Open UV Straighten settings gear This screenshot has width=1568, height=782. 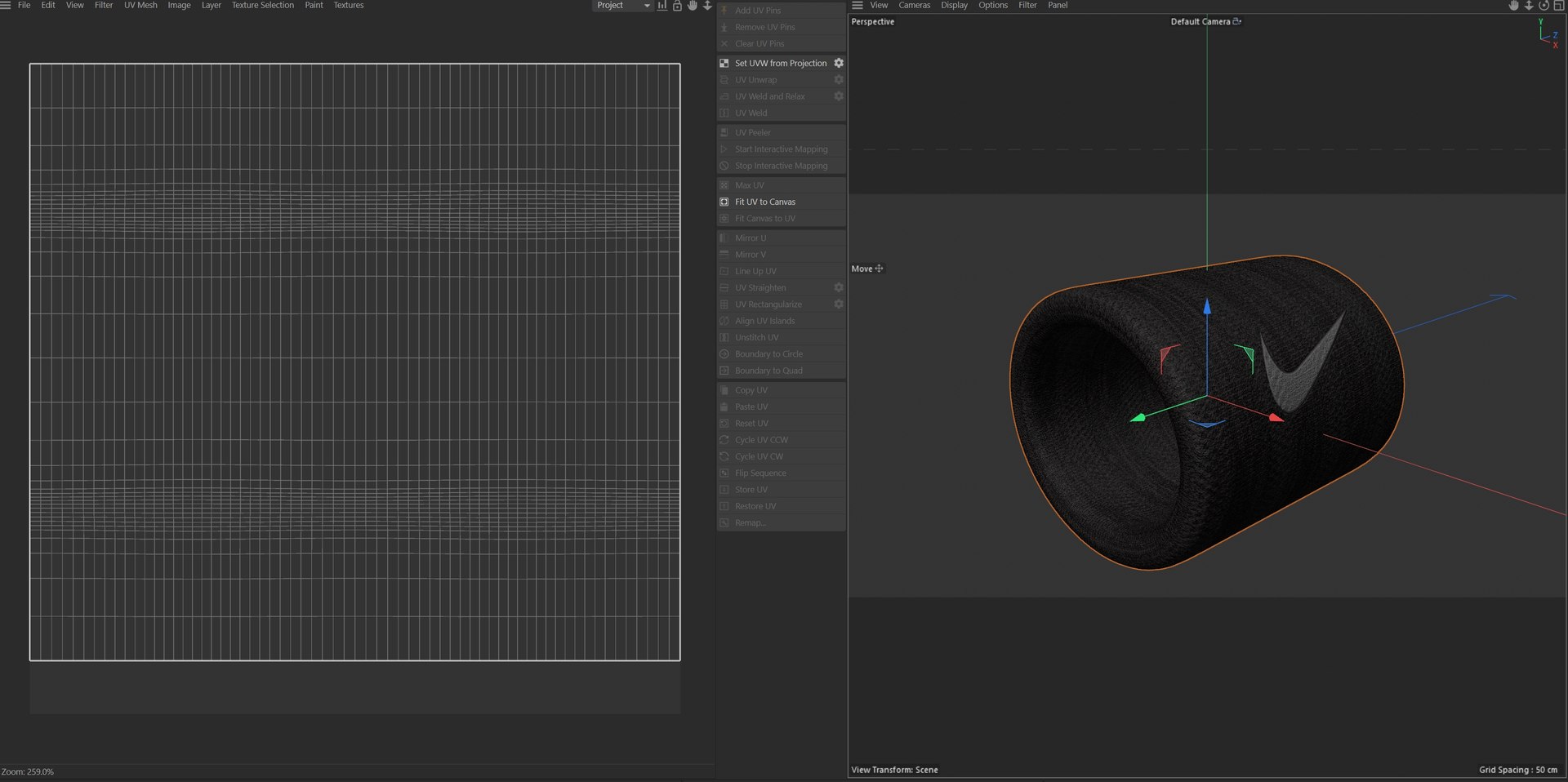[839, 287]
